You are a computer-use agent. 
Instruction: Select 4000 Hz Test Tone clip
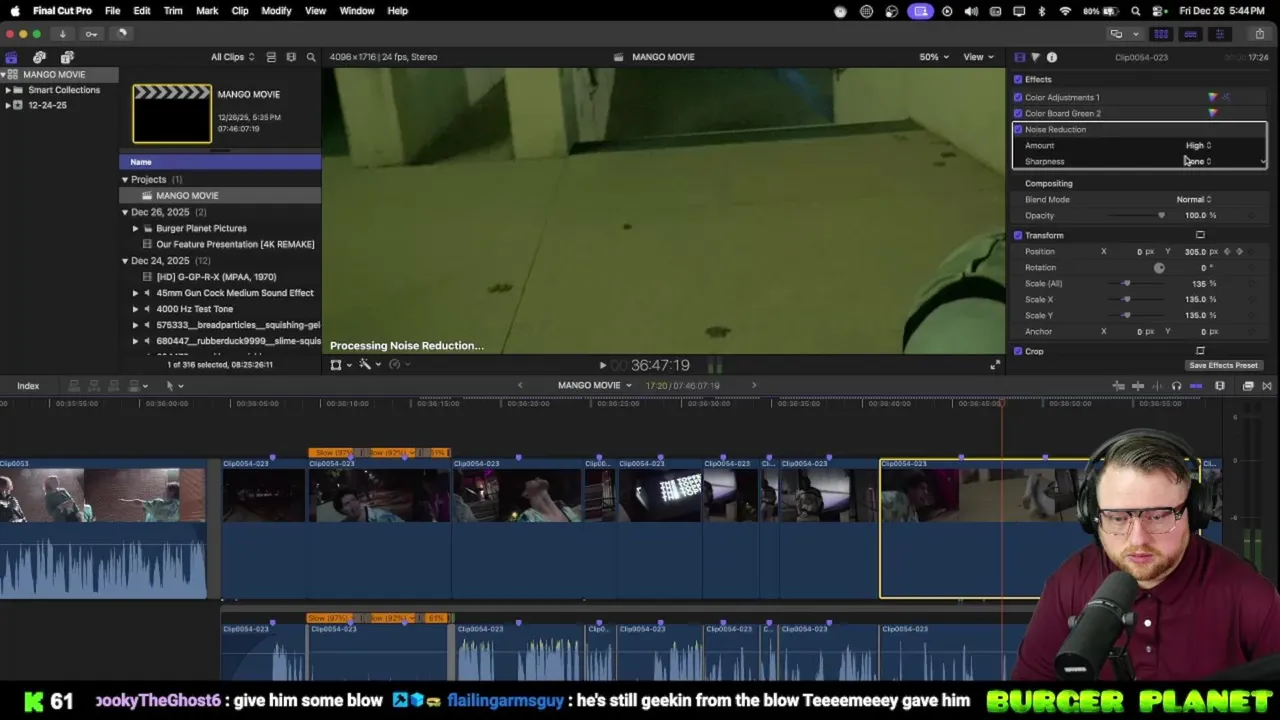pyautogui.click(x=194, y=309)
